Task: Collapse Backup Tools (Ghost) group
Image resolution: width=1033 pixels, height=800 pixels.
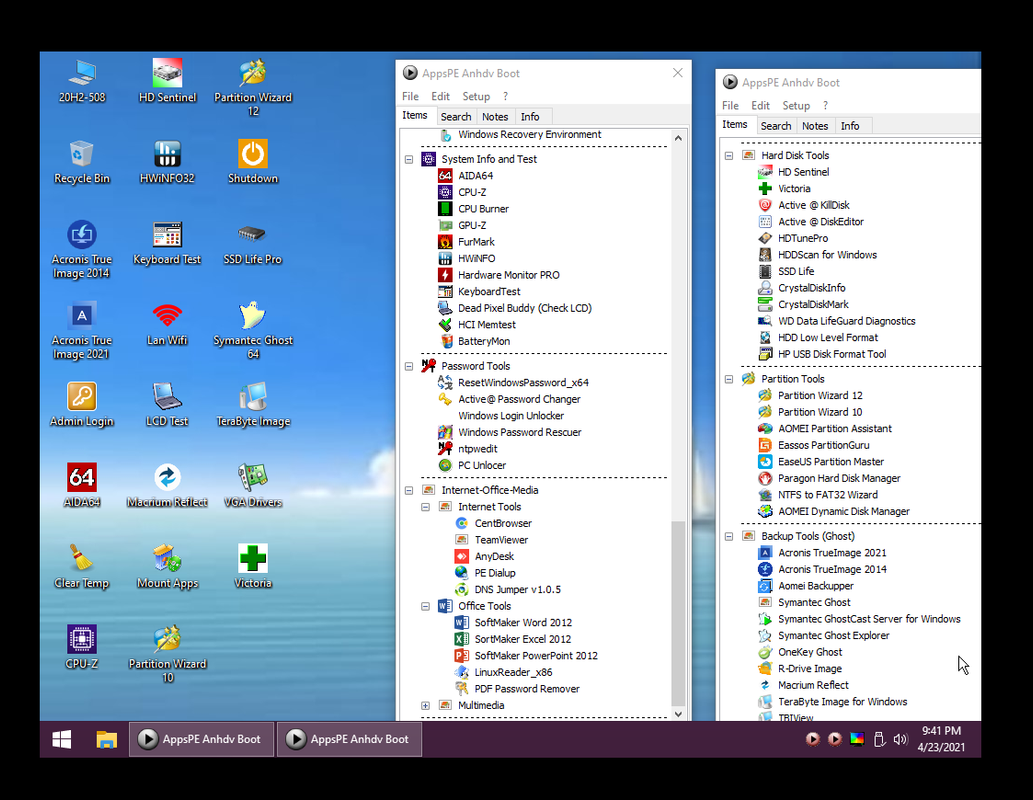Action: click(x=729, y=536)
